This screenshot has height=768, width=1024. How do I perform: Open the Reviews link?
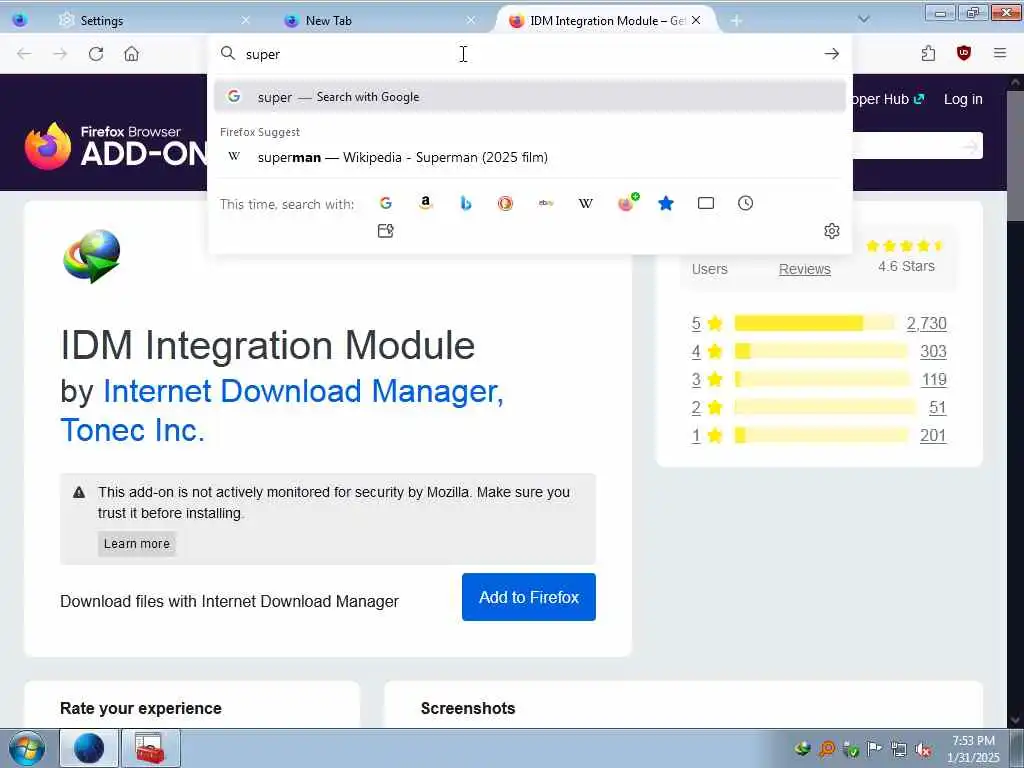pyautogui.click(x=805, y=269)
